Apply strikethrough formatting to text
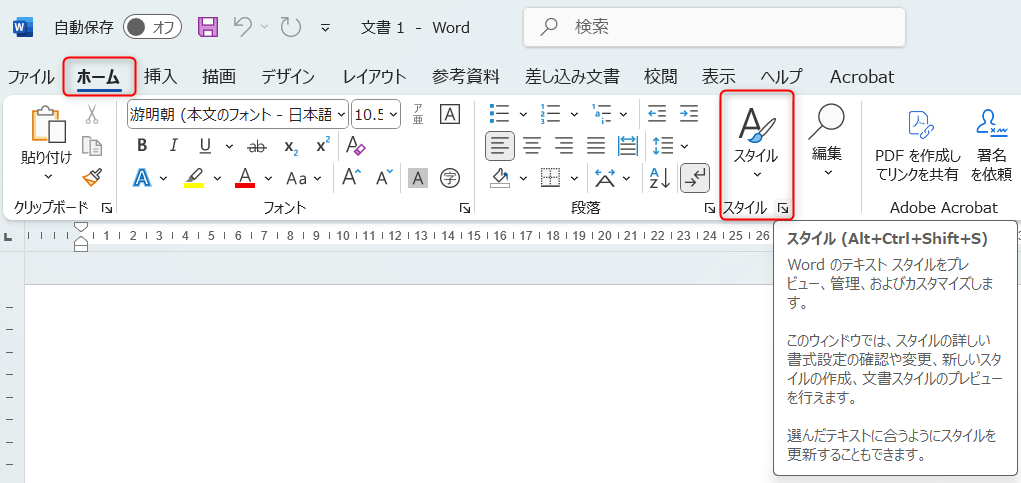The image size is (1021, 483). [257, 146]
